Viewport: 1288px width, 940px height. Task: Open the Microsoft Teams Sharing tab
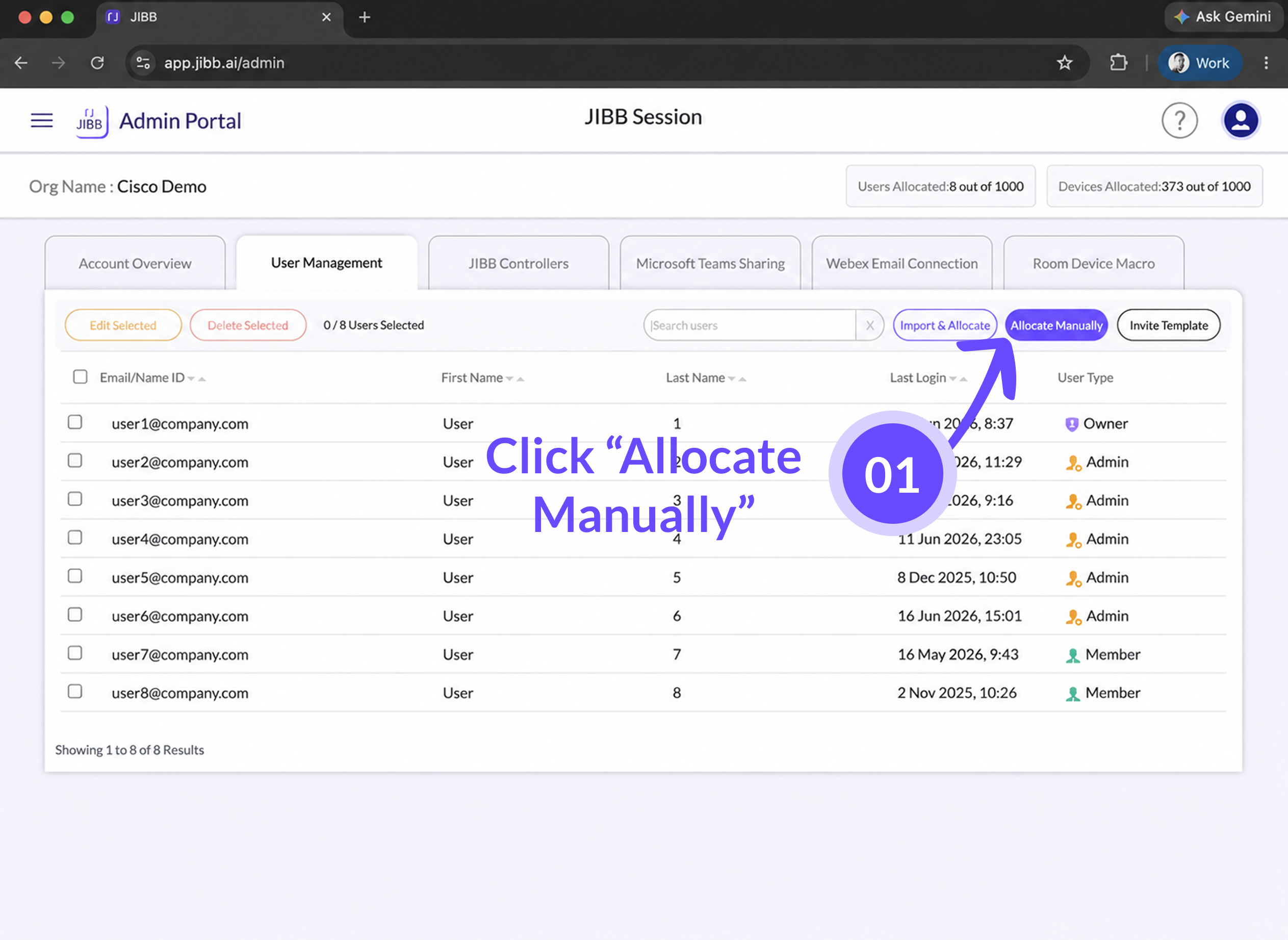(710, 264)
